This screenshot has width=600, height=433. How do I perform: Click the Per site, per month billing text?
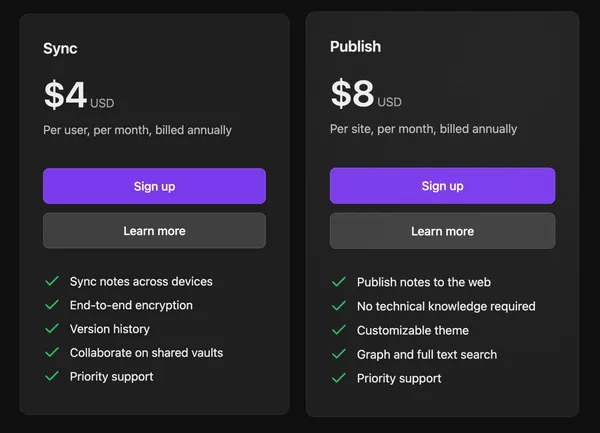click(x=423, y=129)
